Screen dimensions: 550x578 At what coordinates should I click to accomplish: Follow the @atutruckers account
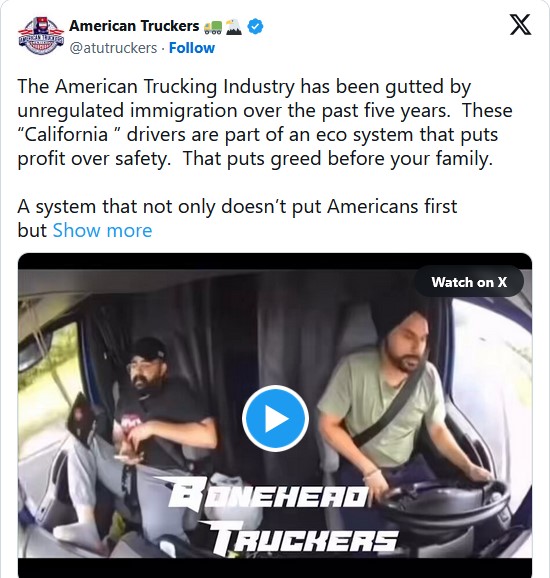pyautogui.click(x=192, y=48)
